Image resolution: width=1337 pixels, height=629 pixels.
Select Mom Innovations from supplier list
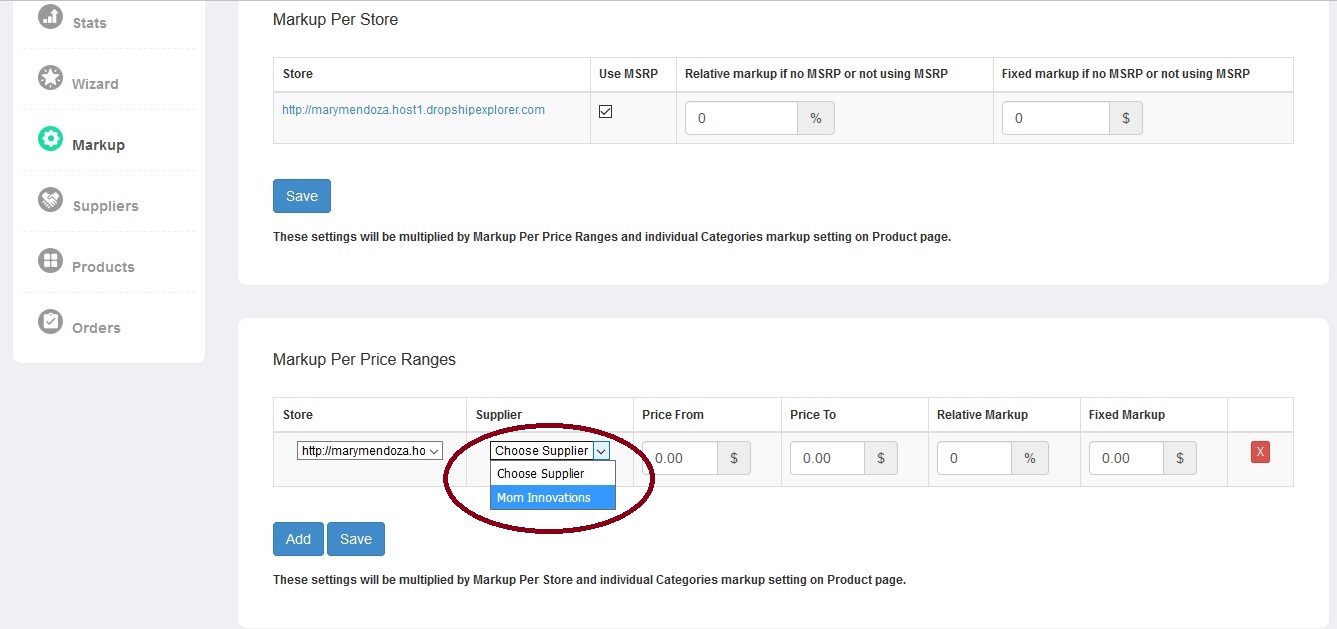tap(552, 498)
